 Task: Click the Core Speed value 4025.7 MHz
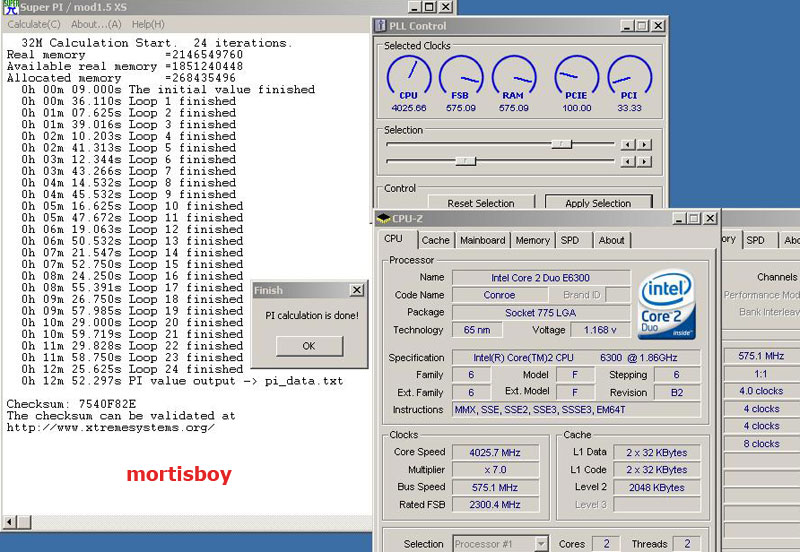pos(495,453)
